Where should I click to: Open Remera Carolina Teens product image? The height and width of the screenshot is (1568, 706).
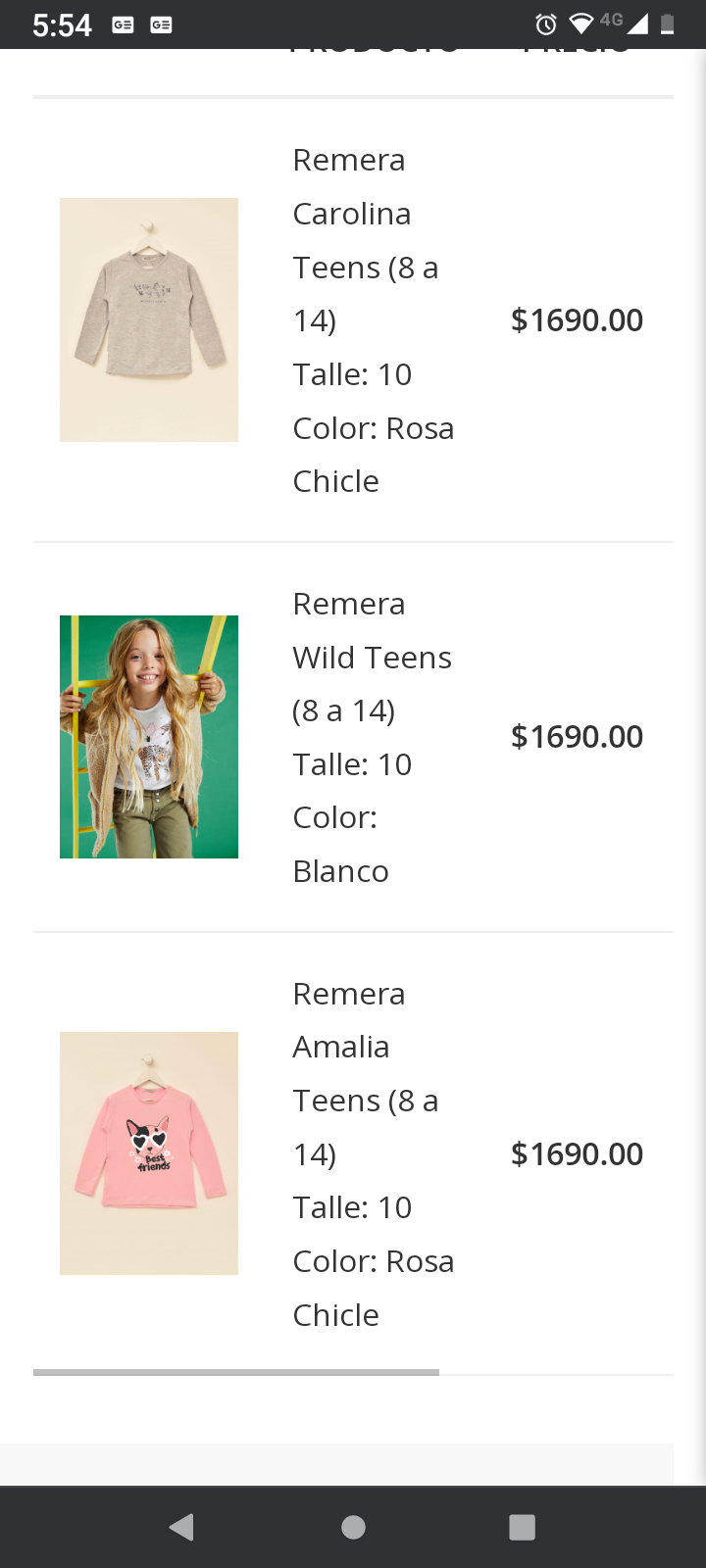pos(149,319)
